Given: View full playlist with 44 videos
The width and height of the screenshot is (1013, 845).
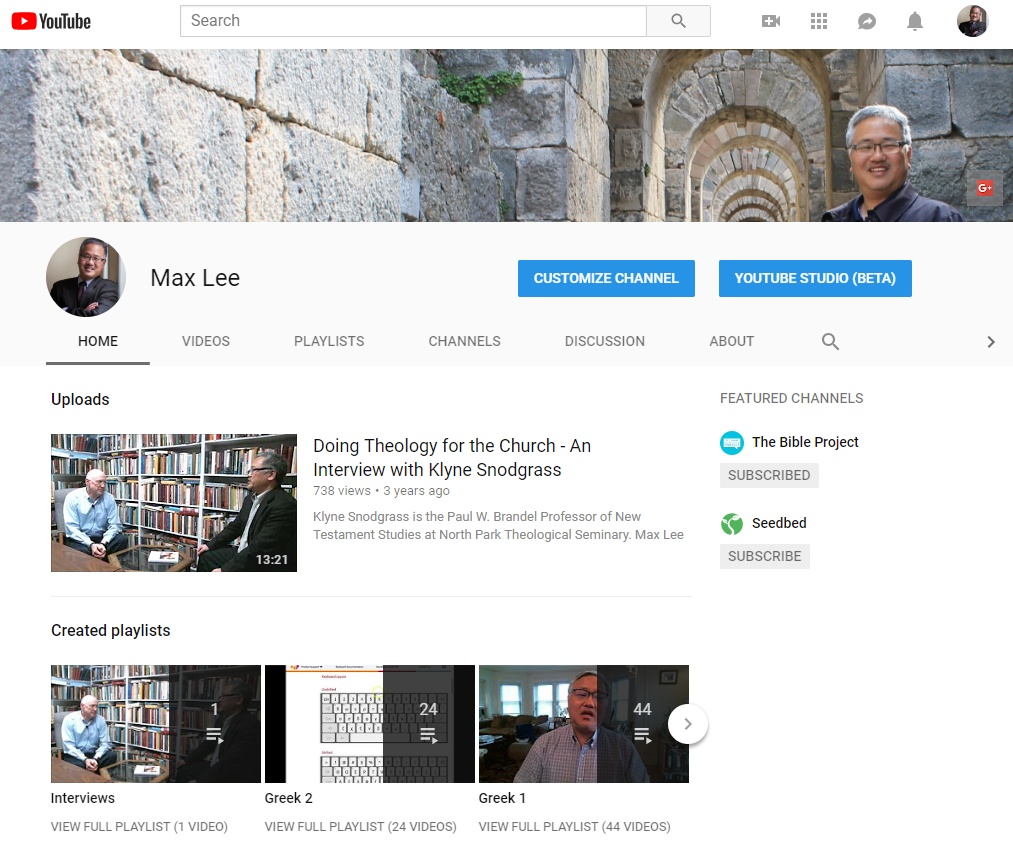Looking at the screenshot, I should [574, 826].
